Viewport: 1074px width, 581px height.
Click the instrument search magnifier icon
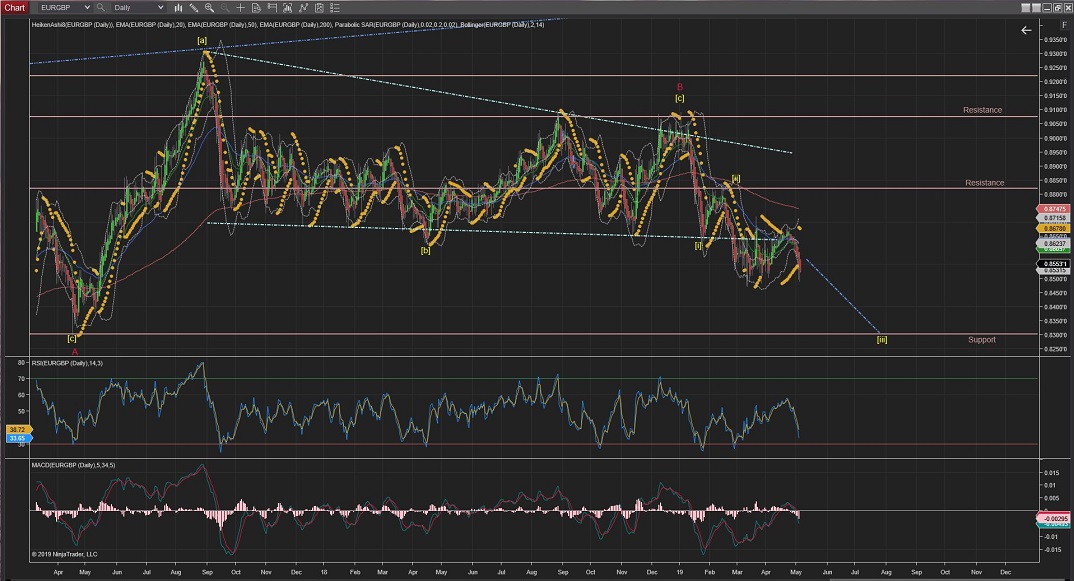tap(101, 8)
